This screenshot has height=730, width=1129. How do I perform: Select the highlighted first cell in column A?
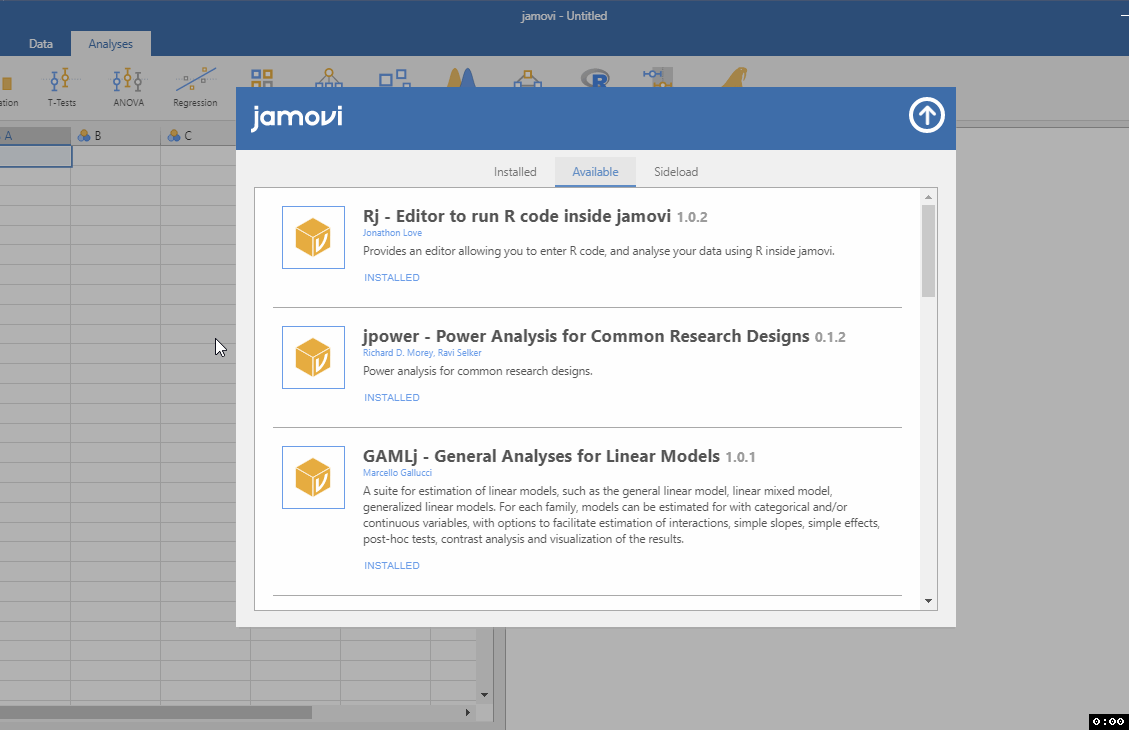[x=35, y=156]
